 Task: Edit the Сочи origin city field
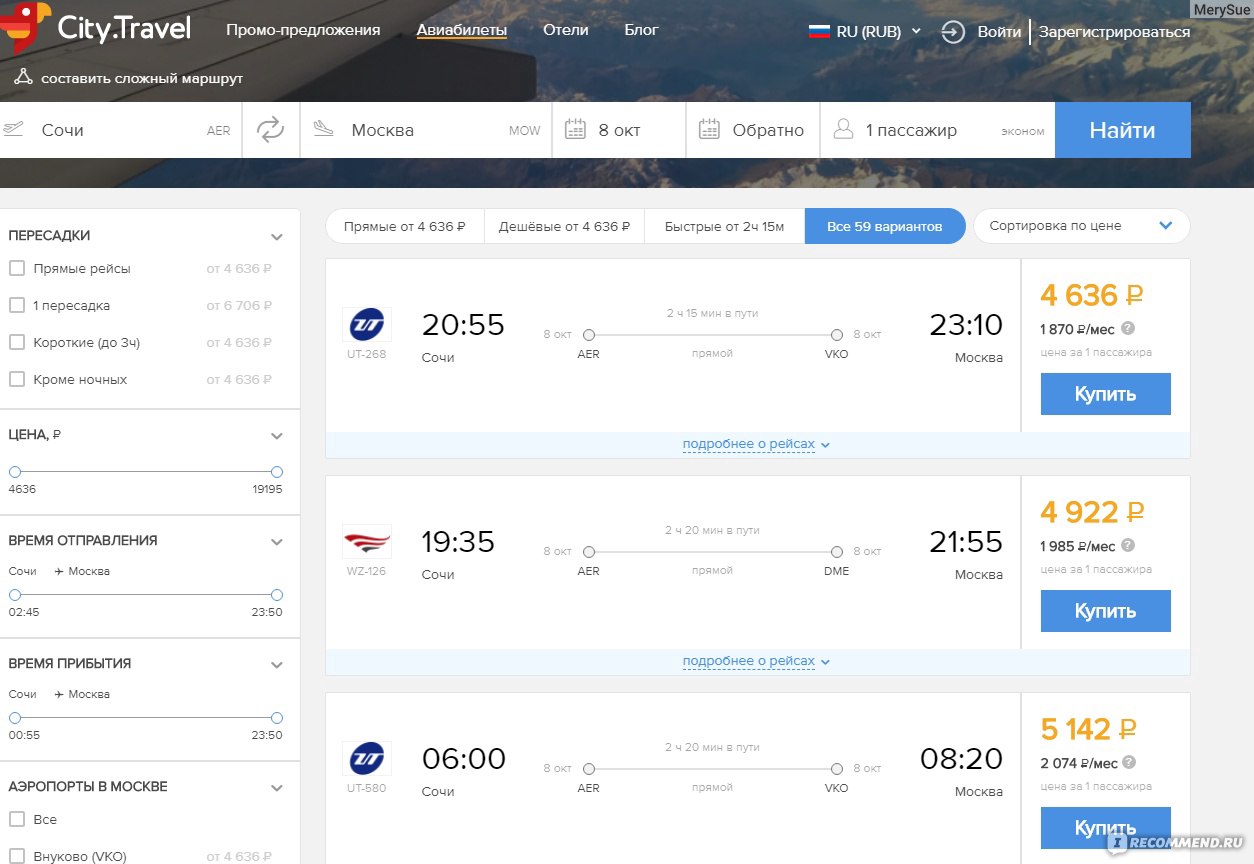[120, 130]
